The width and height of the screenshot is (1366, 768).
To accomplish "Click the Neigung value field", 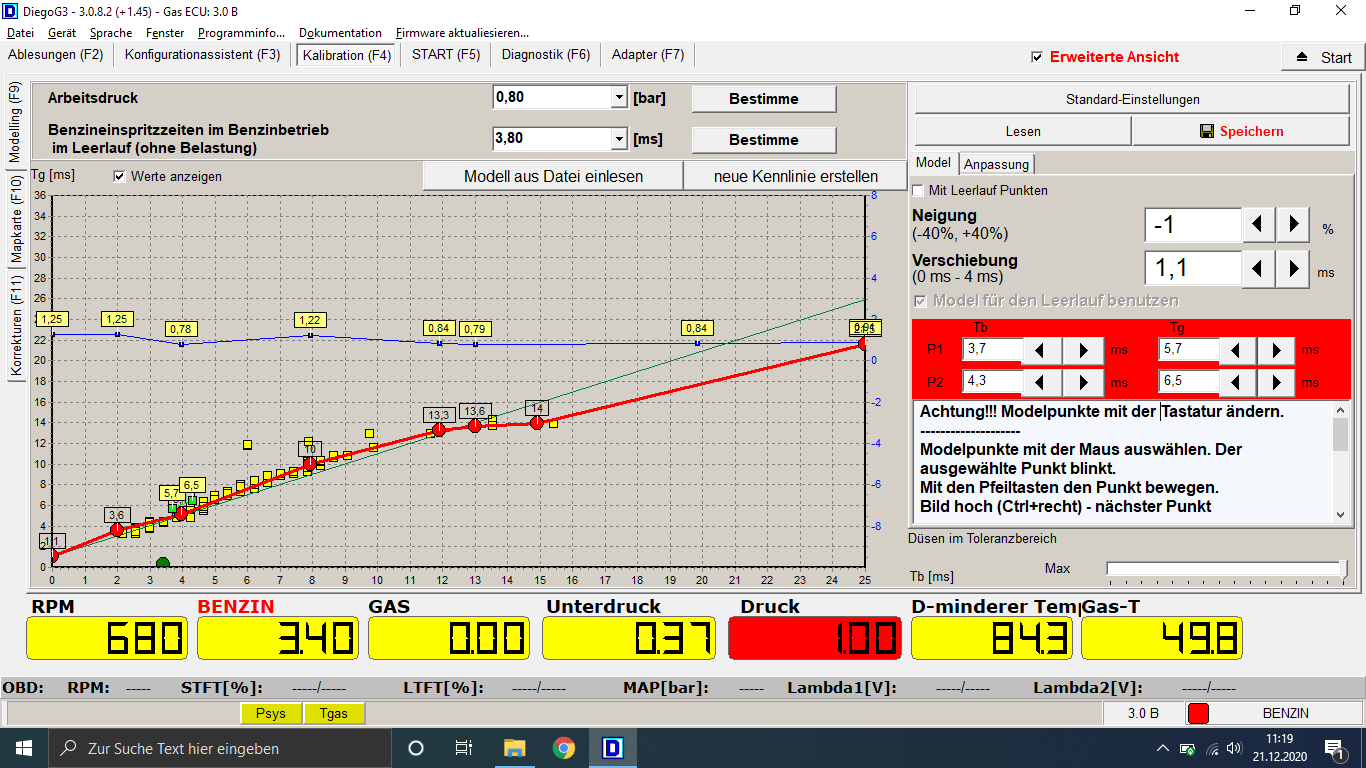I will click(1193, 225).
